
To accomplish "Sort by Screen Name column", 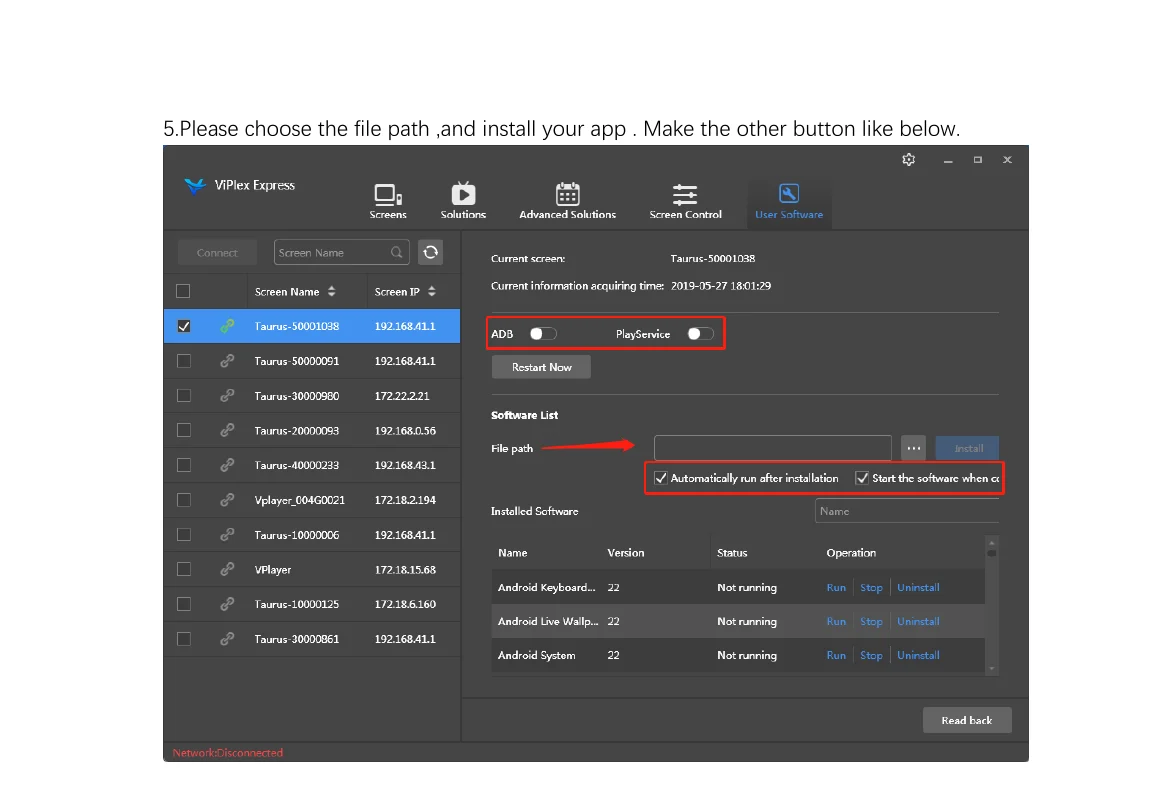I will coord(294,291).
